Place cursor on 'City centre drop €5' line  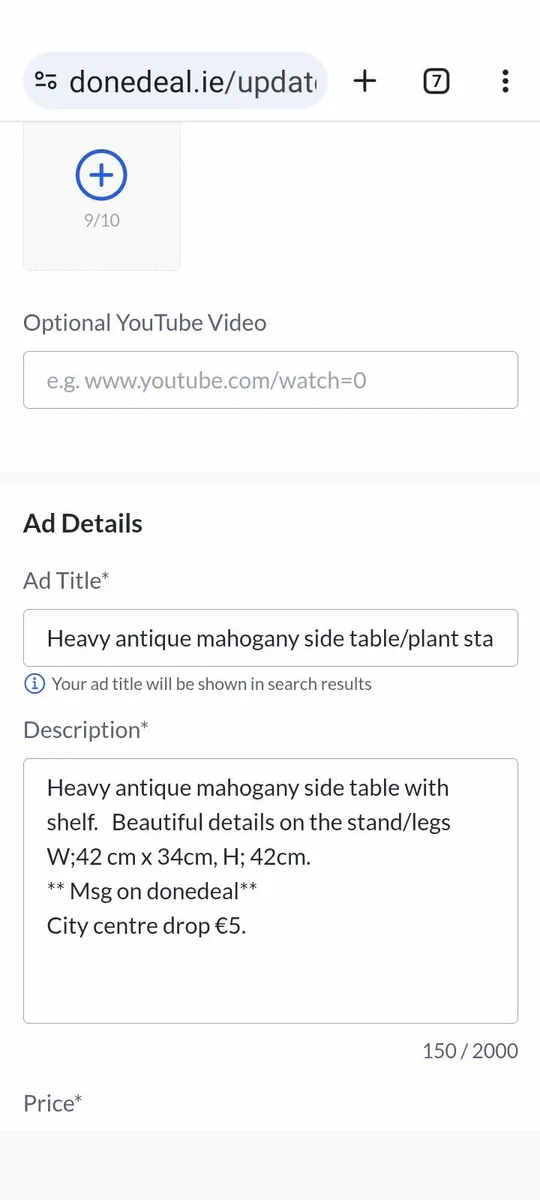[x=146, y=926]
